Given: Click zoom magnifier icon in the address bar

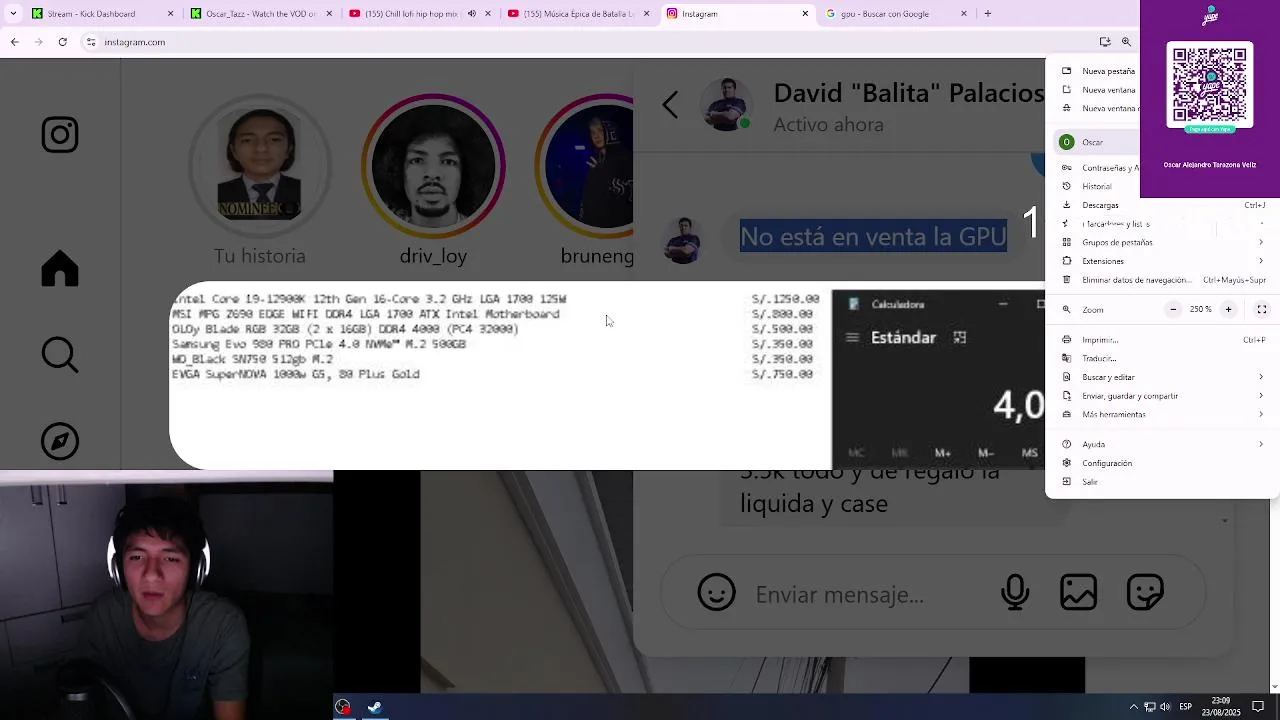Looking at the screenshot, I should 1126,42.
